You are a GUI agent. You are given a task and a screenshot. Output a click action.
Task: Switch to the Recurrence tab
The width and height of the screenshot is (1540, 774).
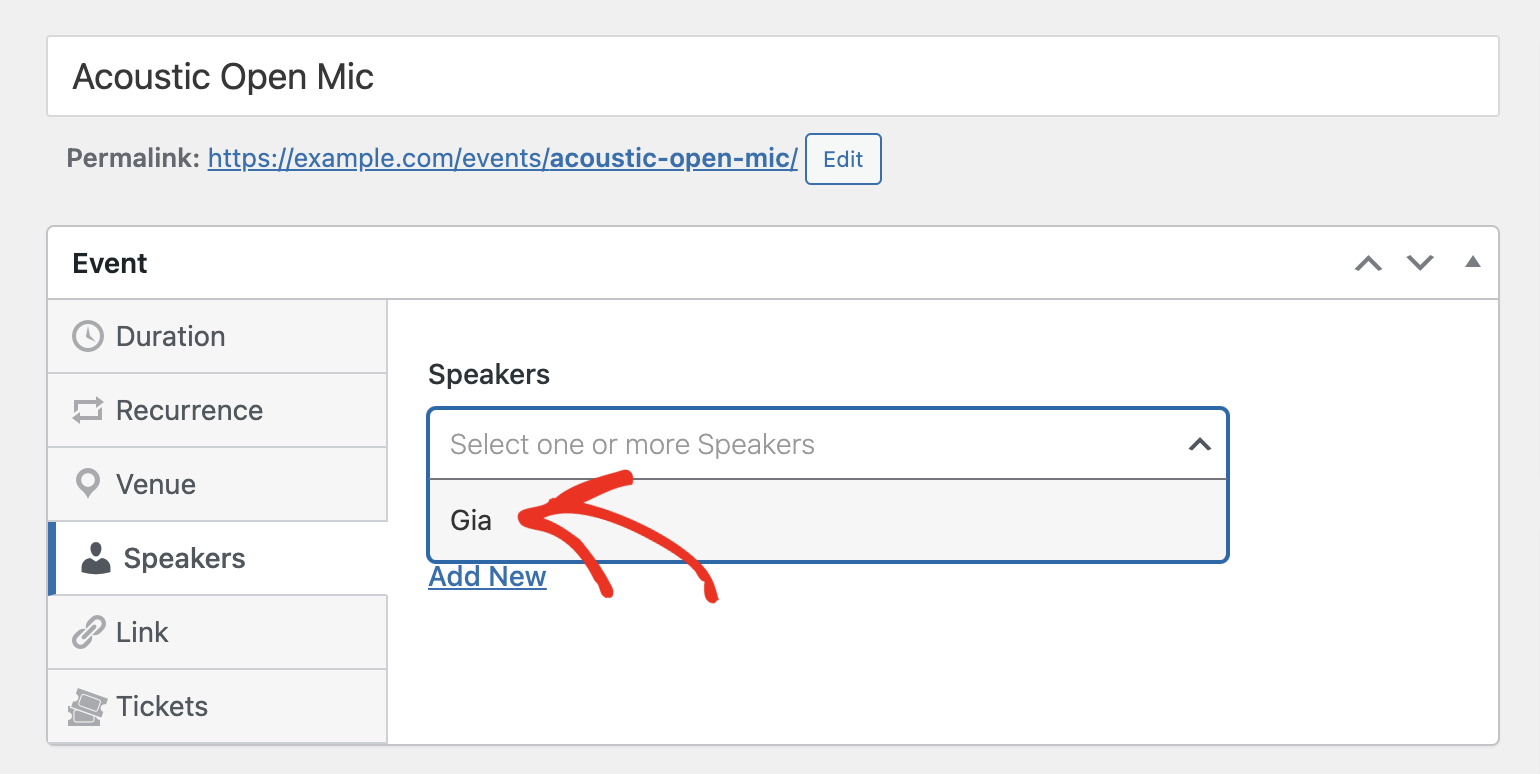pos(218,410)
